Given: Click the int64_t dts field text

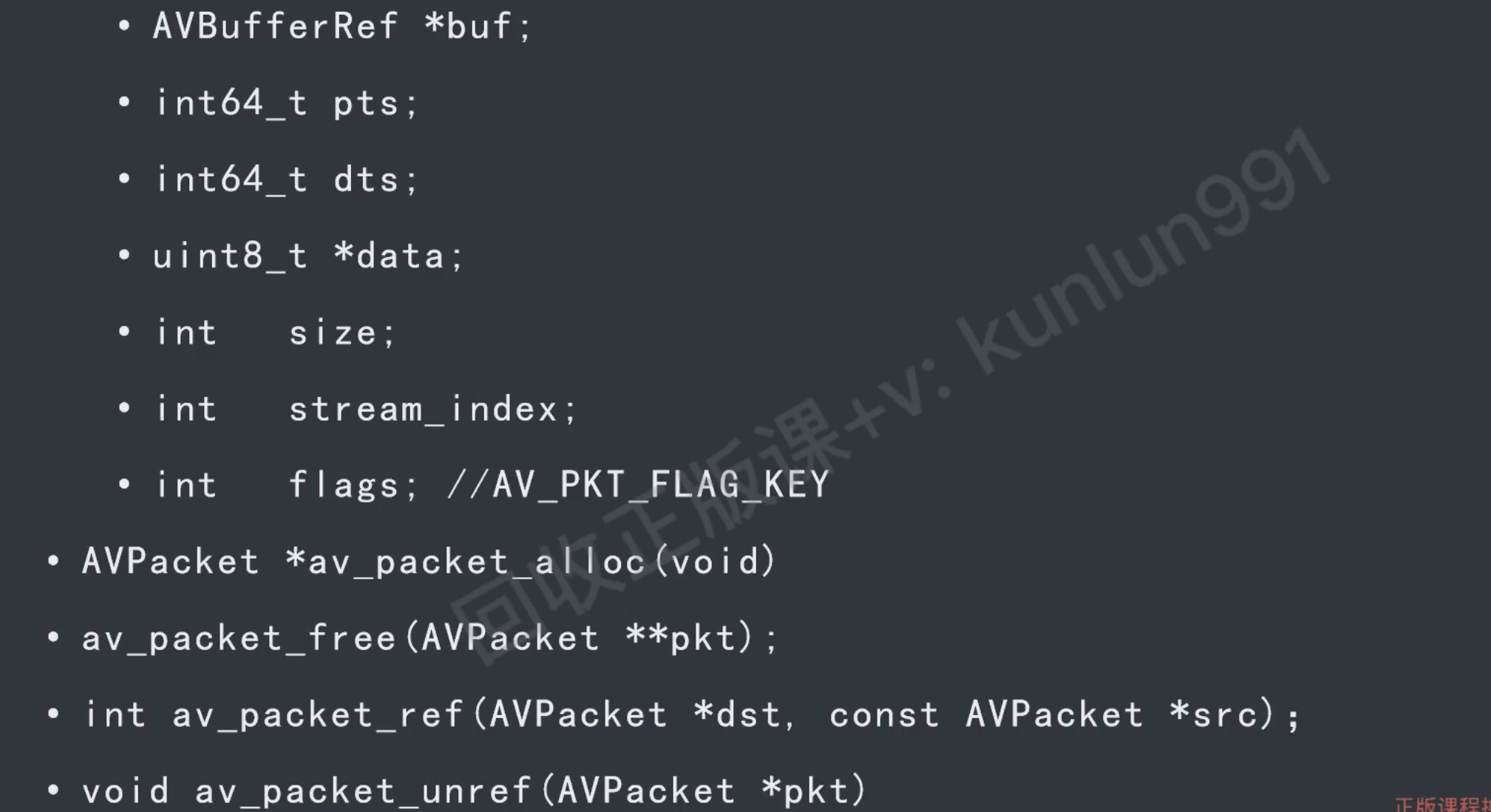Looking at the screenshot, I should pos(287,180).
